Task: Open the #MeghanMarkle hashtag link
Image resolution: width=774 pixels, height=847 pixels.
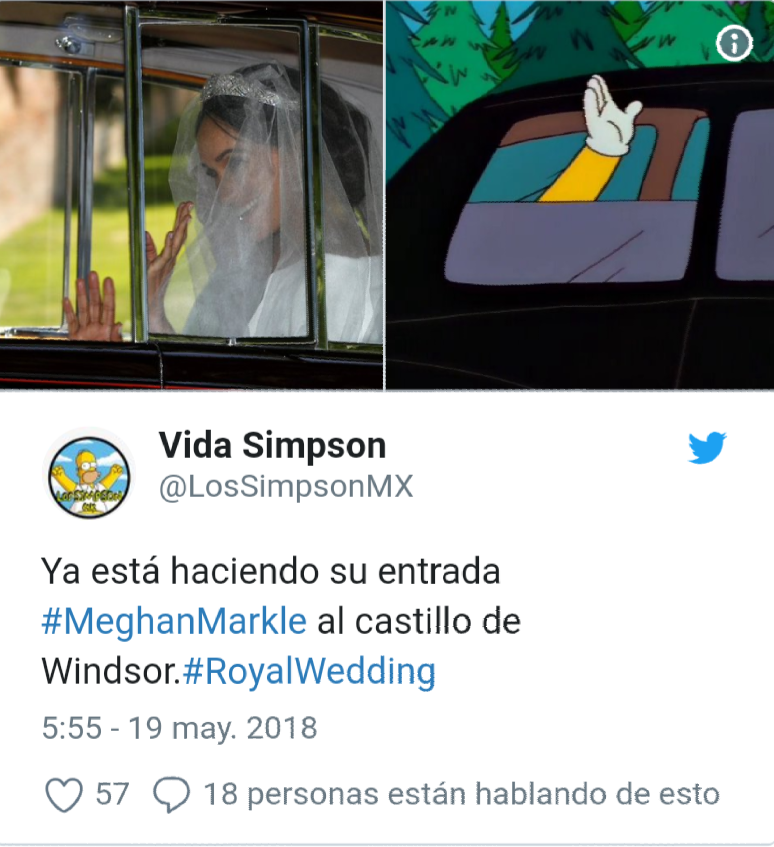Action: pyautogui.click(x=174, y=621)
